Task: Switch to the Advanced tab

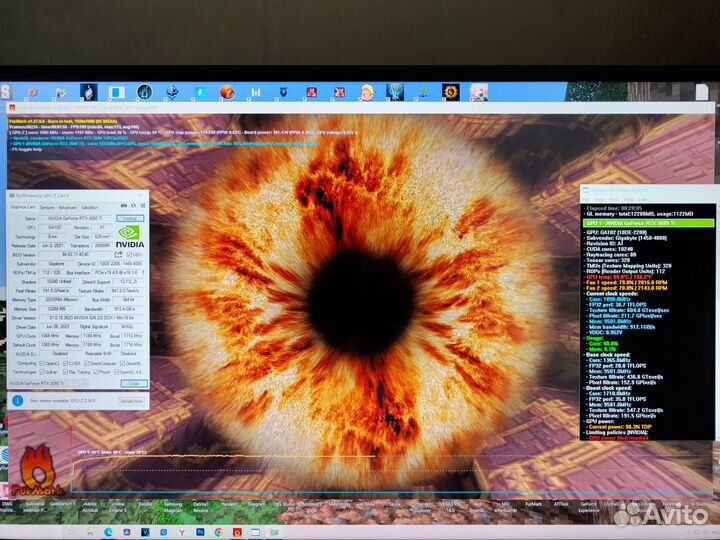Action: tap(68, 208)
